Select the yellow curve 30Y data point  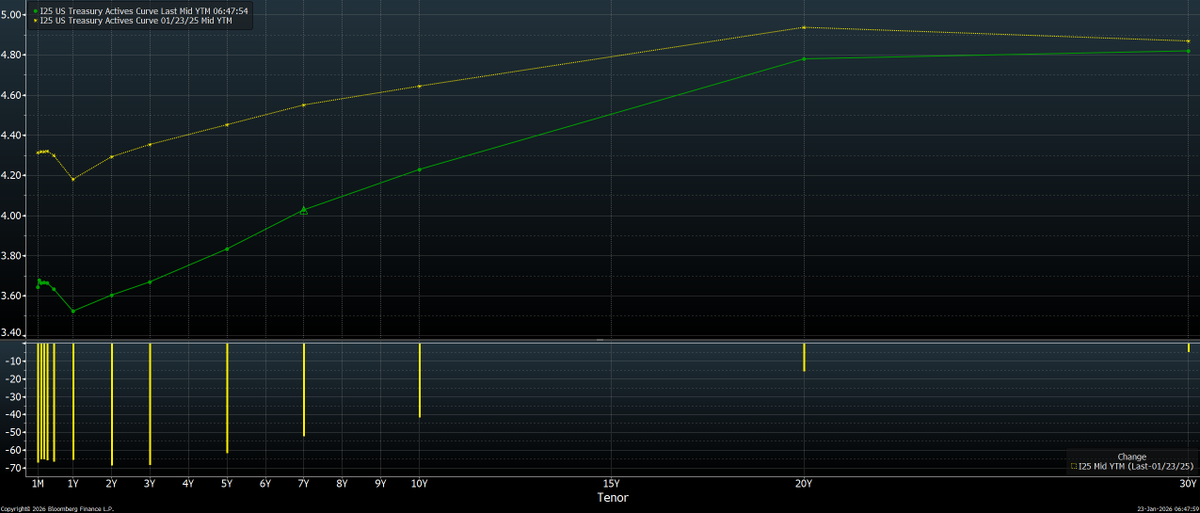(x=1187, y=41)
